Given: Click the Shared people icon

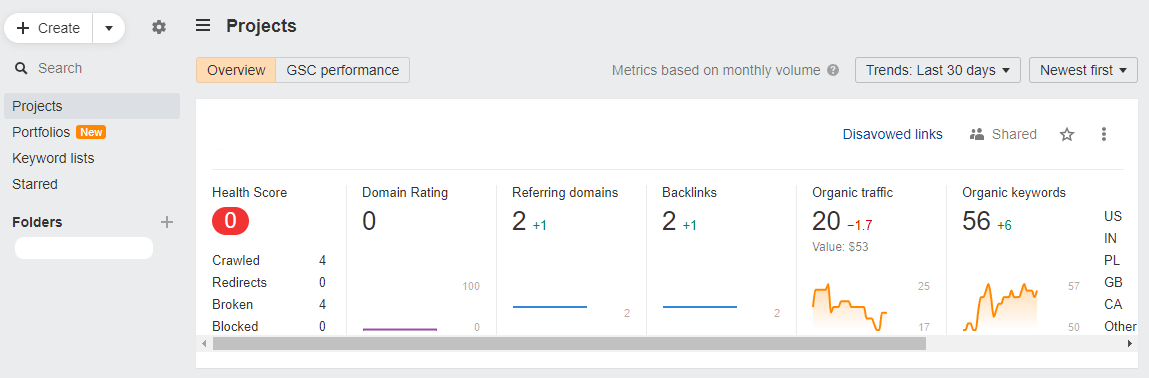Looking at the screenshot, I should pyautogui.click(x=976, y=134).
